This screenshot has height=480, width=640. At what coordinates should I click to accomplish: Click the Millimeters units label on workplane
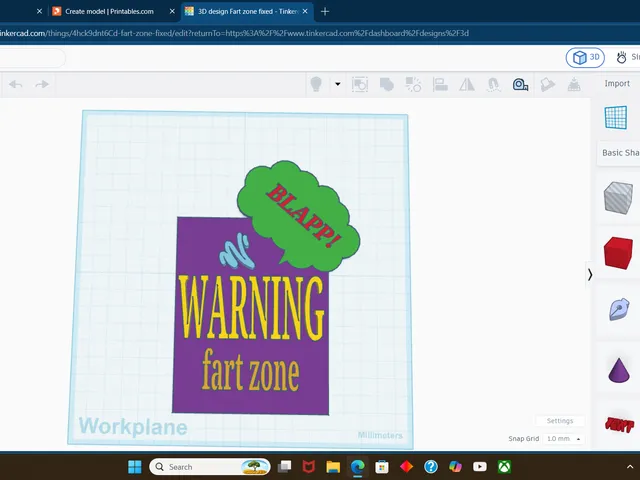[380, 436]
